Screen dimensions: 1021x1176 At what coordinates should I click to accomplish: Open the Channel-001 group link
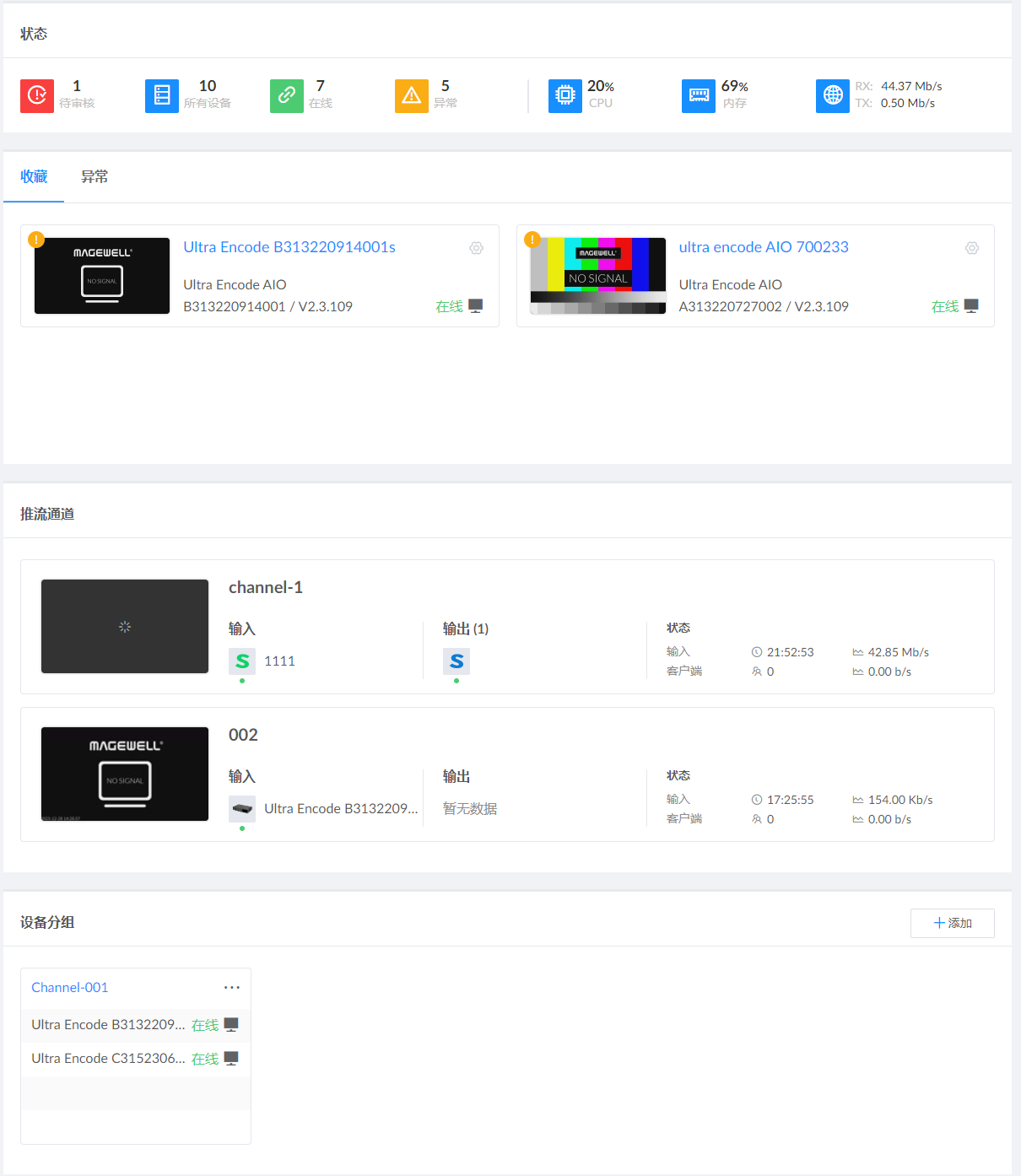[x=70, y=987]
